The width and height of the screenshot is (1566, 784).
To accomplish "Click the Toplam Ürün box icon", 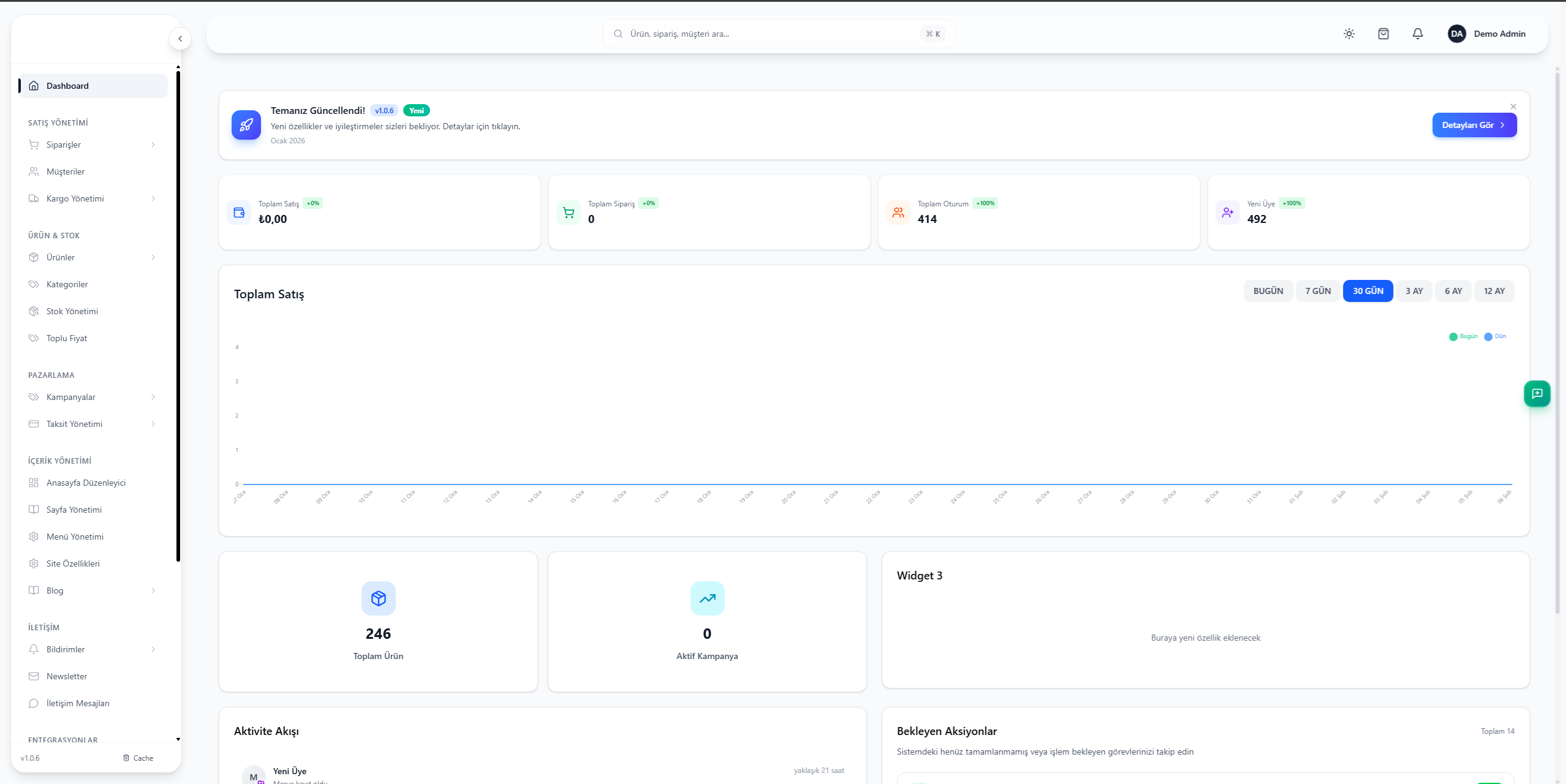I will [379, 598].
